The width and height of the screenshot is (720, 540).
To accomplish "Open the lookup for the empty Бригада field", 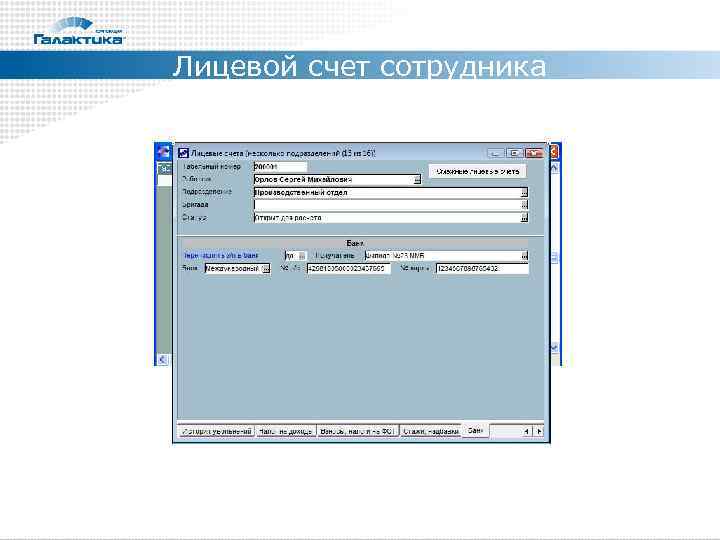I will pyautogui.click(x=524, y=205).
